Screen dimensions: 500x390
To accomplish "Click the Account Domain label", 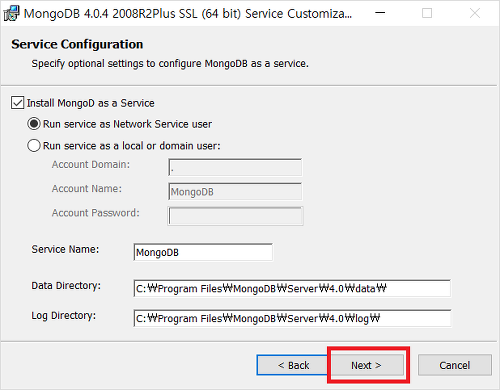I will click(x=91, y=164).
